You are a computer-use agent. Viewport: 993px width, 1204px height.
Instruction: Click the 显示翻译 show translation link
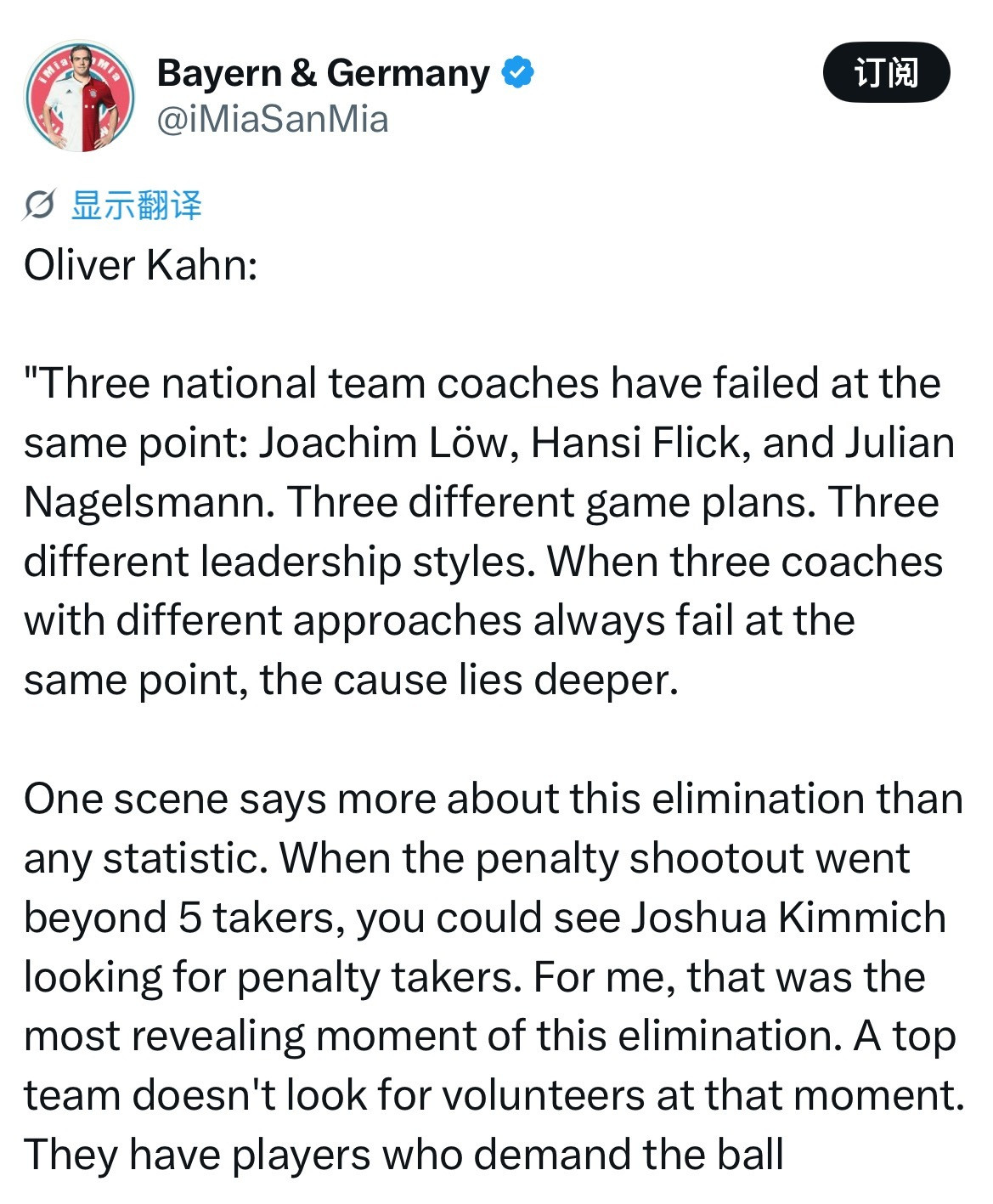[x=136, y=206]
